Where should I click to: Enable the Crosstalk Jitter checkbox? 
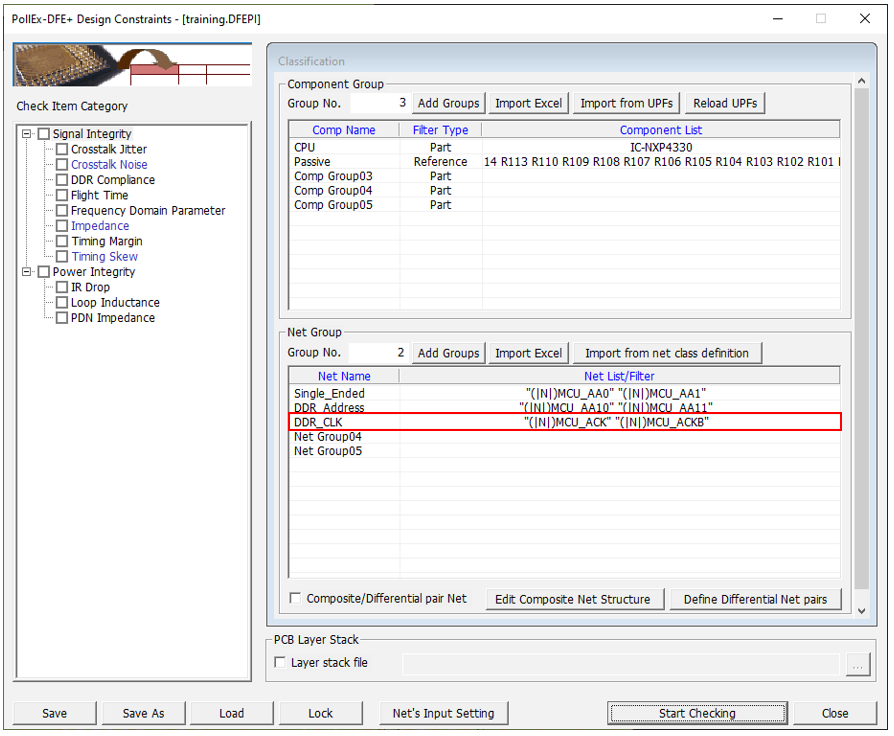tap(62, 150)
